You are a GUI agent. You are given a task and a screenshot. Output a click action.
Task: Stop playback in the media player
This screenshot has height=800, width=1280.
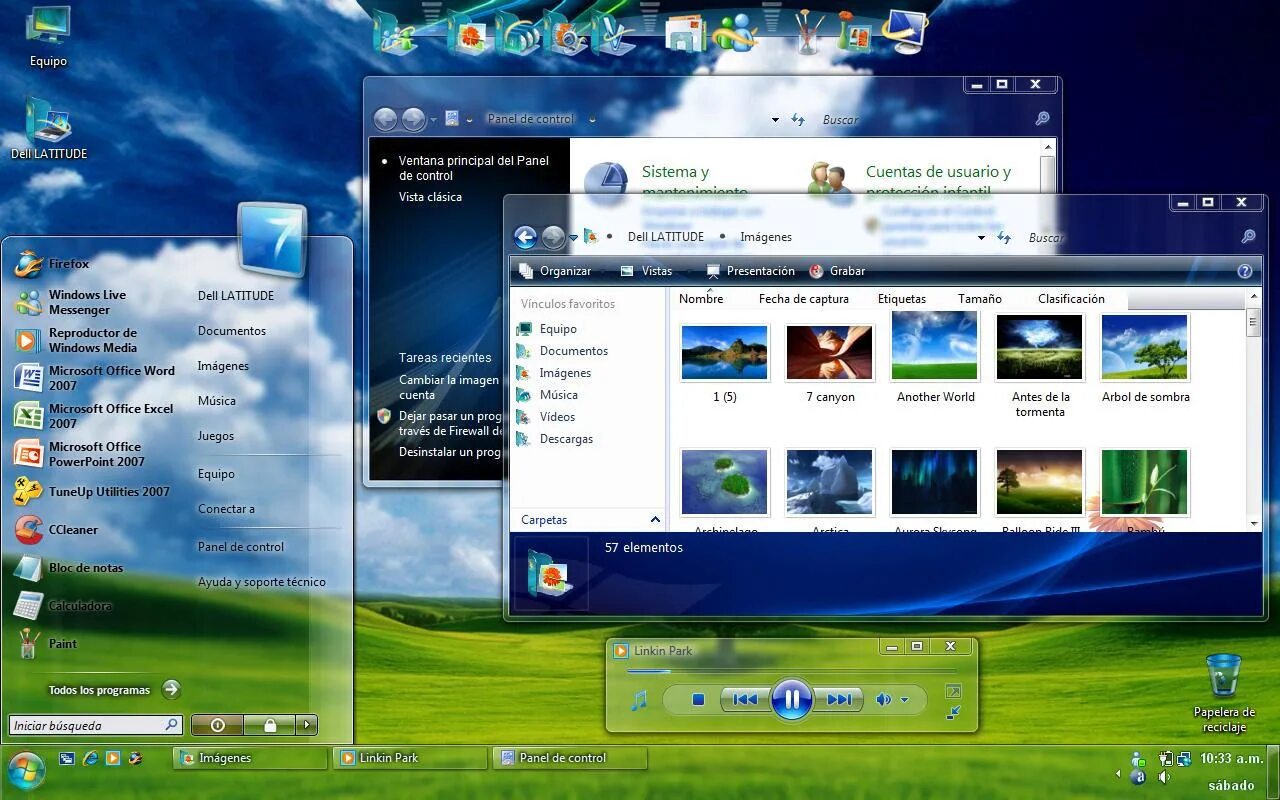point(699,700)
